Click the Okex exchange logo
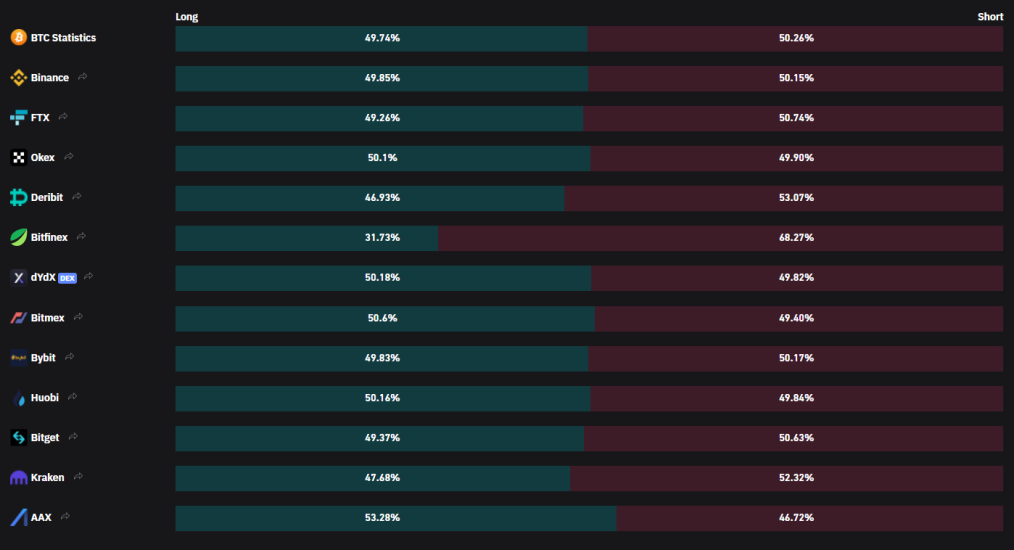This screenshot has height=550, width=1014. coord(19,157)
